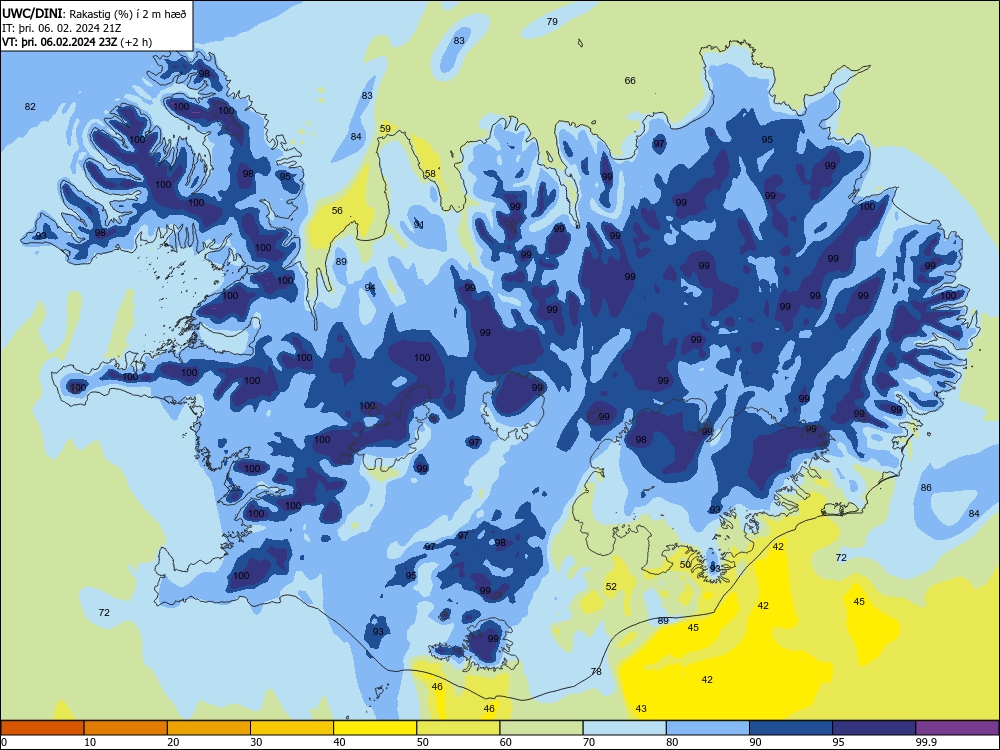Click the dark orange 0–10 legend swatch
This screenshot has height=750, width=1000.
(x=43, y=728)
